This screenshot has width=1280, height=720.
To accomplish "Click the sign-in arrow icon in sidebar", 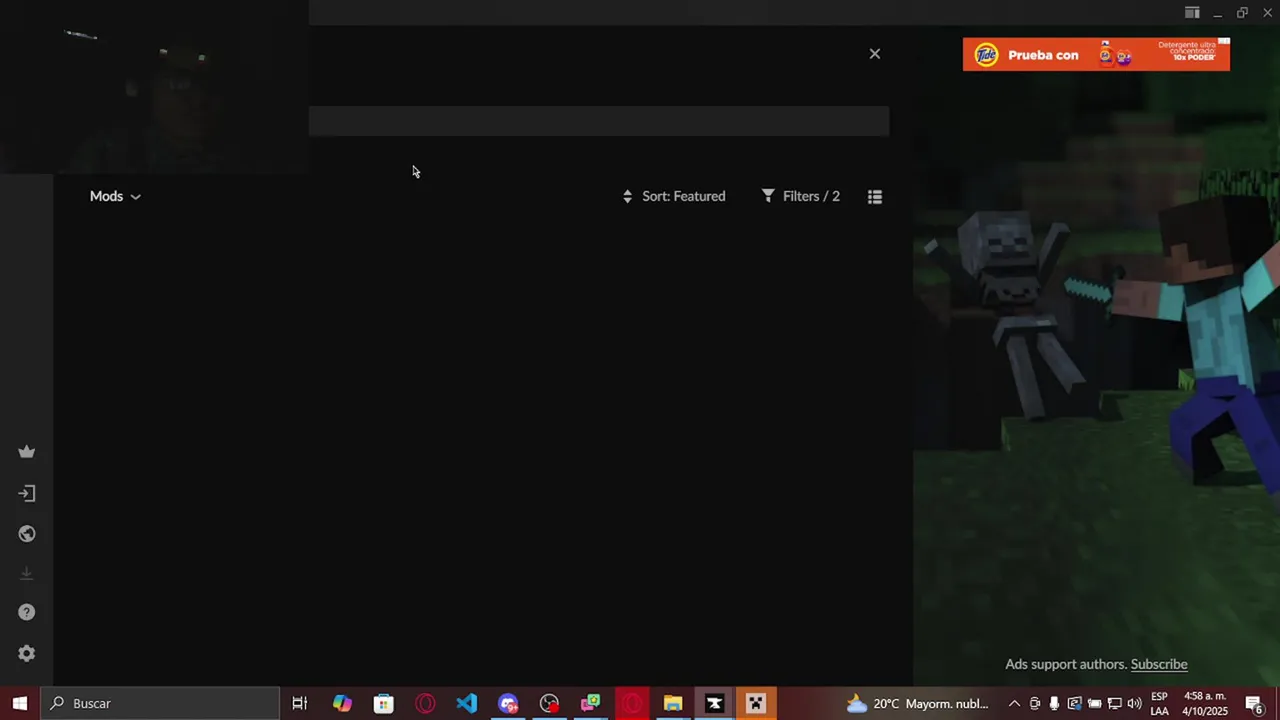I will 27,493.
